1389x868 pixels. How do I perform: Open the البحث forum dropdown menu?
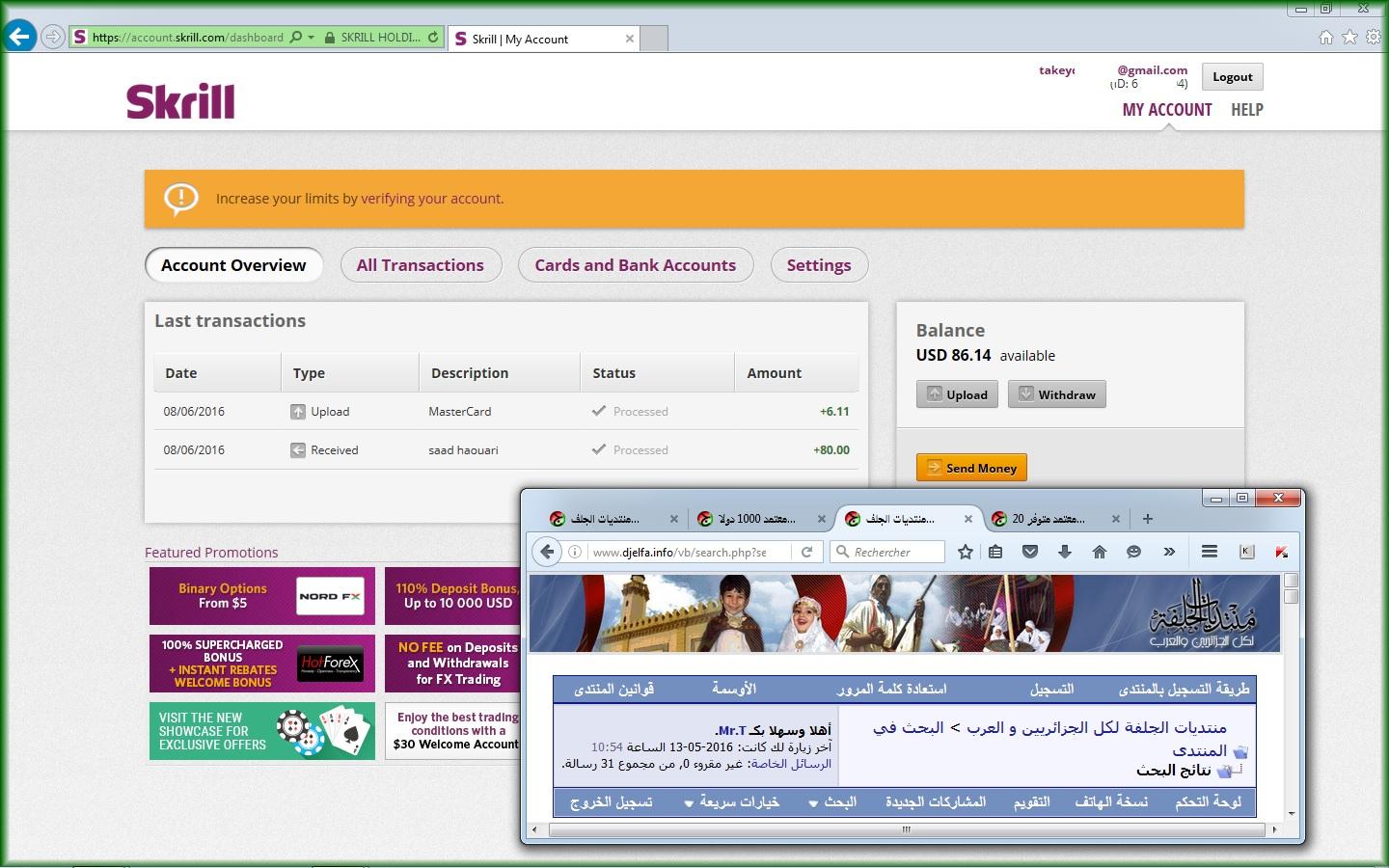click(x=832, y=802)
